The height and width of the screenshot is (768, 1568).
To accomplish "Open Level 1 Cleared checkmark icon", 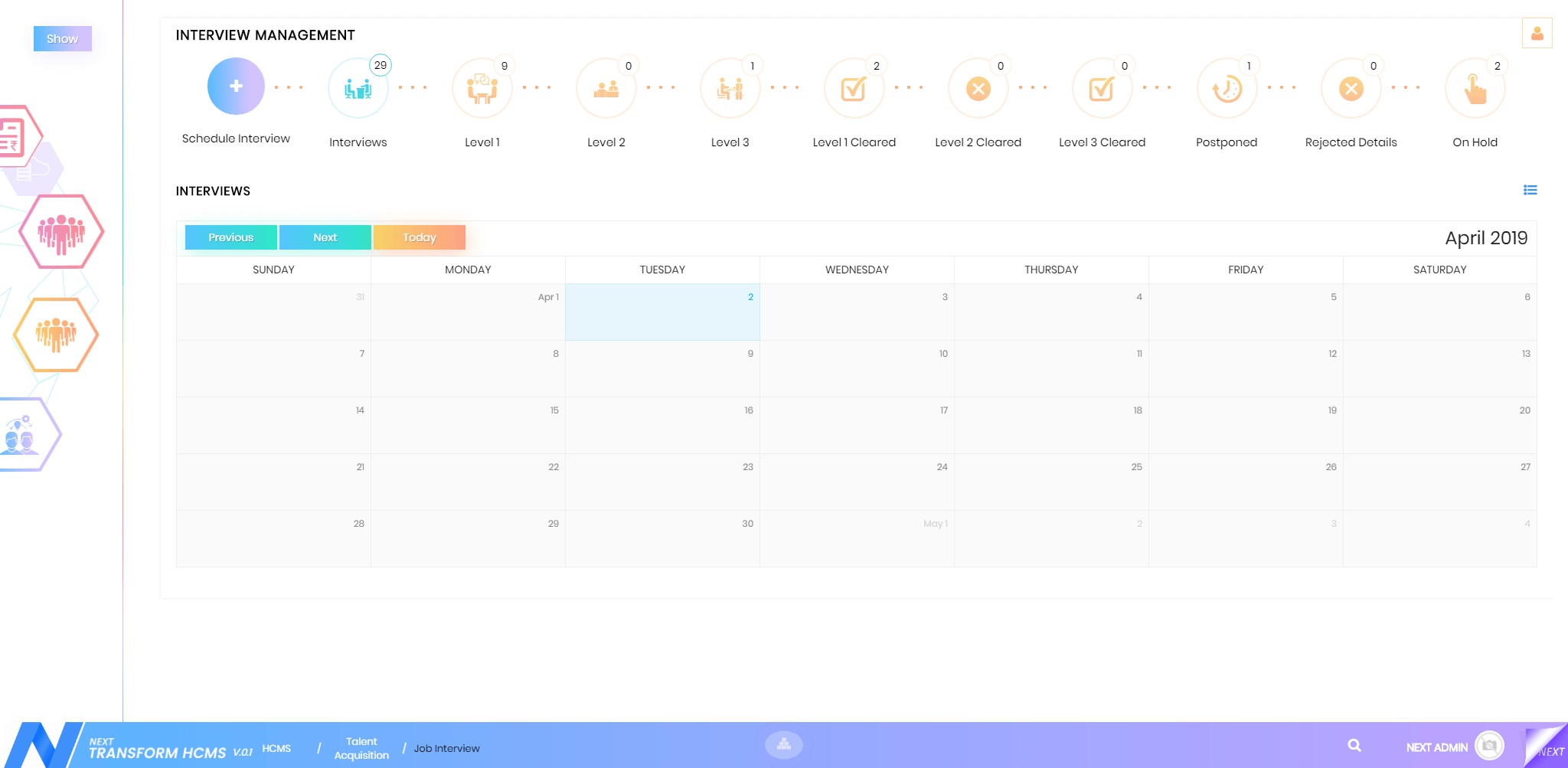I will pos(854,89).
